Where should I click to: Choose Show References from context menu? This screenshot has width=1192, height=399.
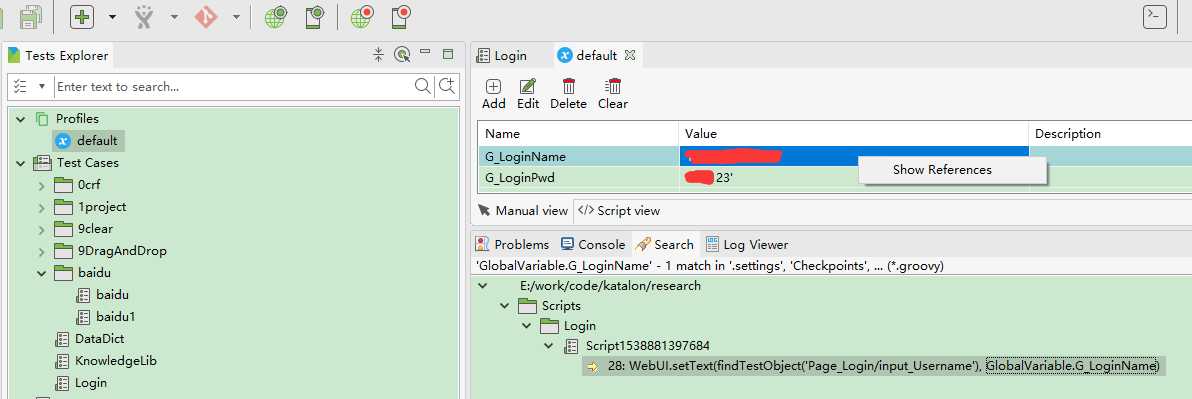click(x=953, y=170)
